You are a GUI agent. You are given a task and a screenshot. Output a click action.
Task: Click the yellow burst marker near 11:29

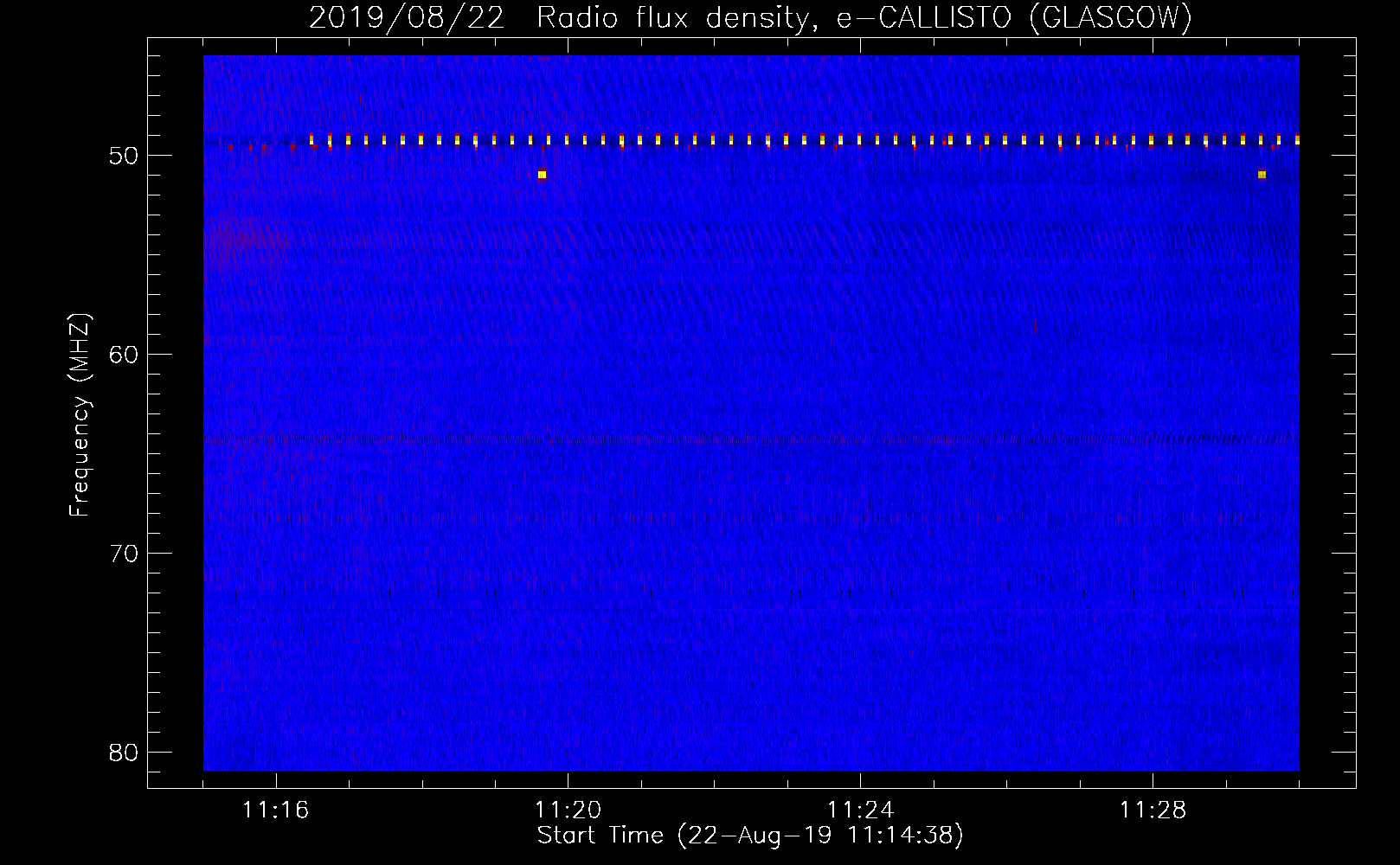point(1262,175)
